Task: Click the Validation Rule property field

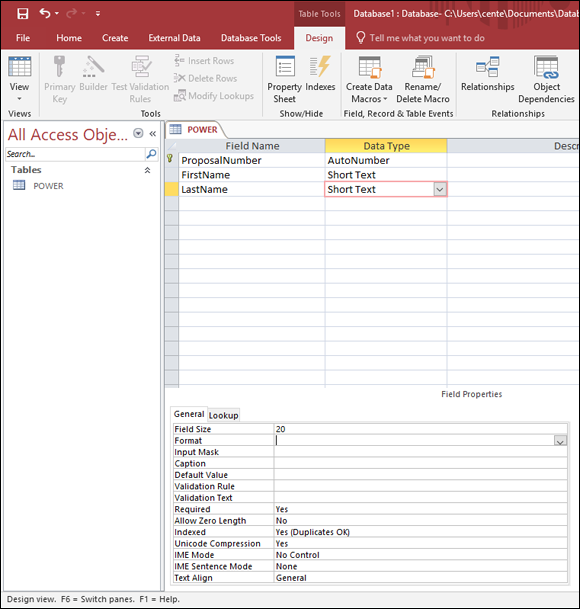Action: pyautogui.click(x=421, y=486)
